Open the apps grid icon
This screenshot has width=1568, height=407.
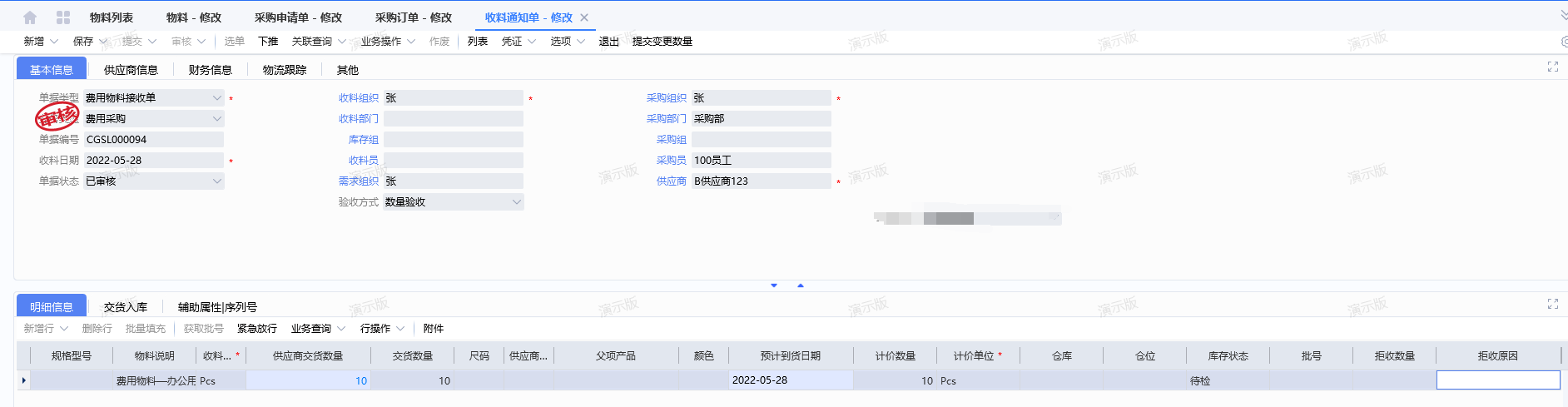pyautogui.click(x=63, y=17)
